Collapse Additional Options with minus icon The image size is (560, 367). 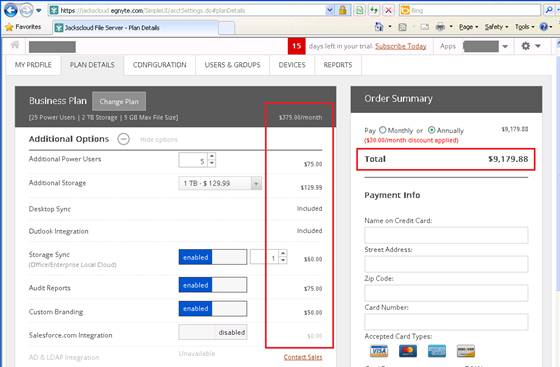[x=124, y=139]
